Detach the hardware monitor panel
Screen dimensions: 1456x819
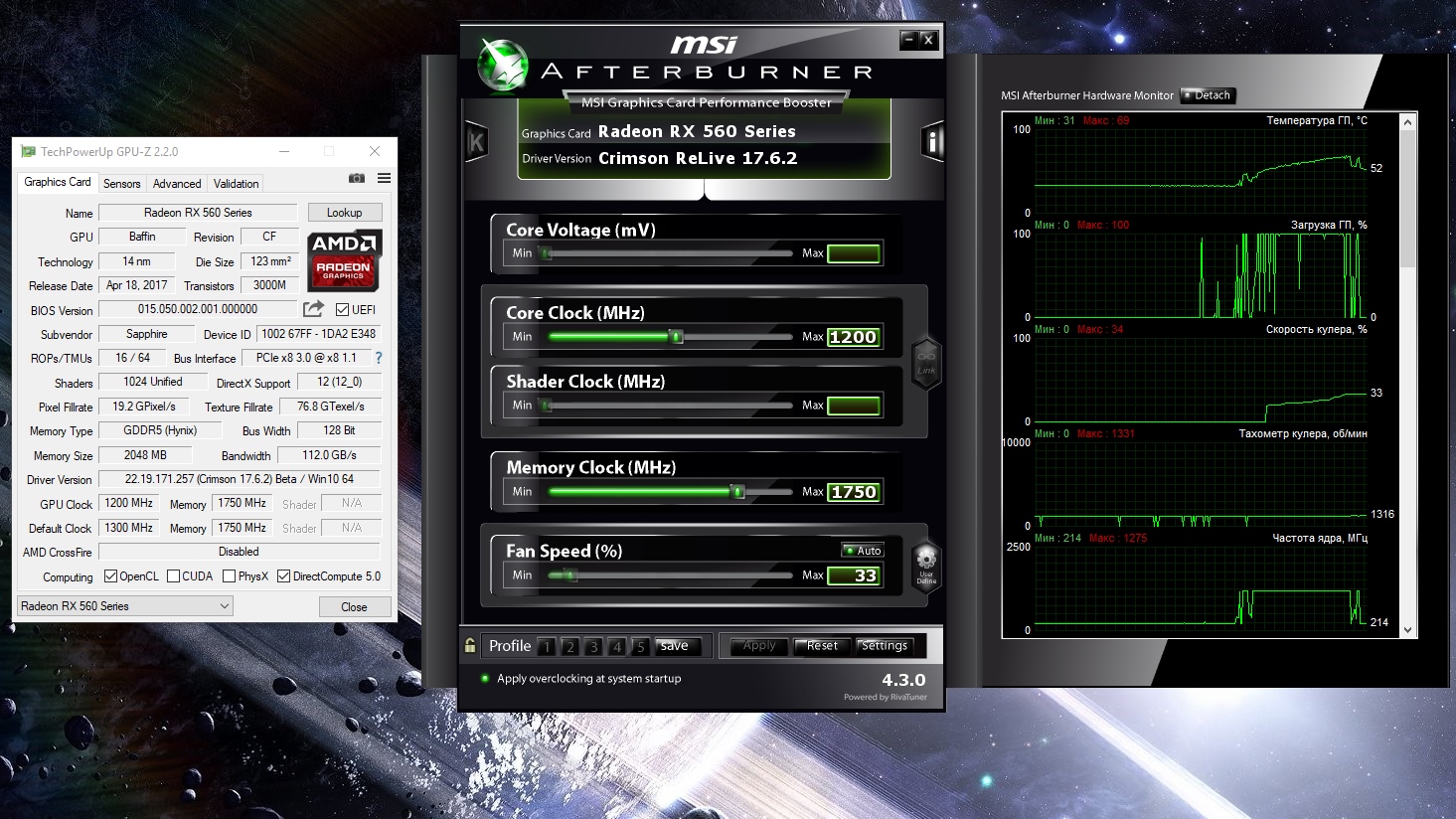pyautogui.click(x=1208, y=95)
